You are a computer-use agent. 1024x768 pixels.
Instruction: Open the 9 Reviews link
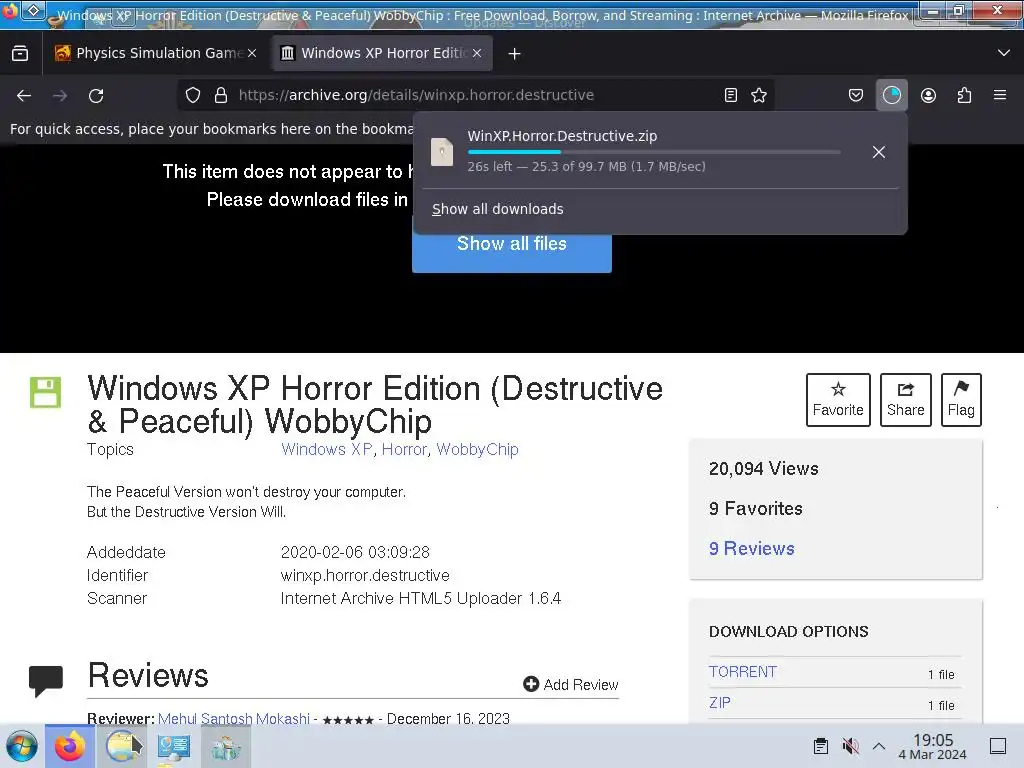(x=752, y=549)
